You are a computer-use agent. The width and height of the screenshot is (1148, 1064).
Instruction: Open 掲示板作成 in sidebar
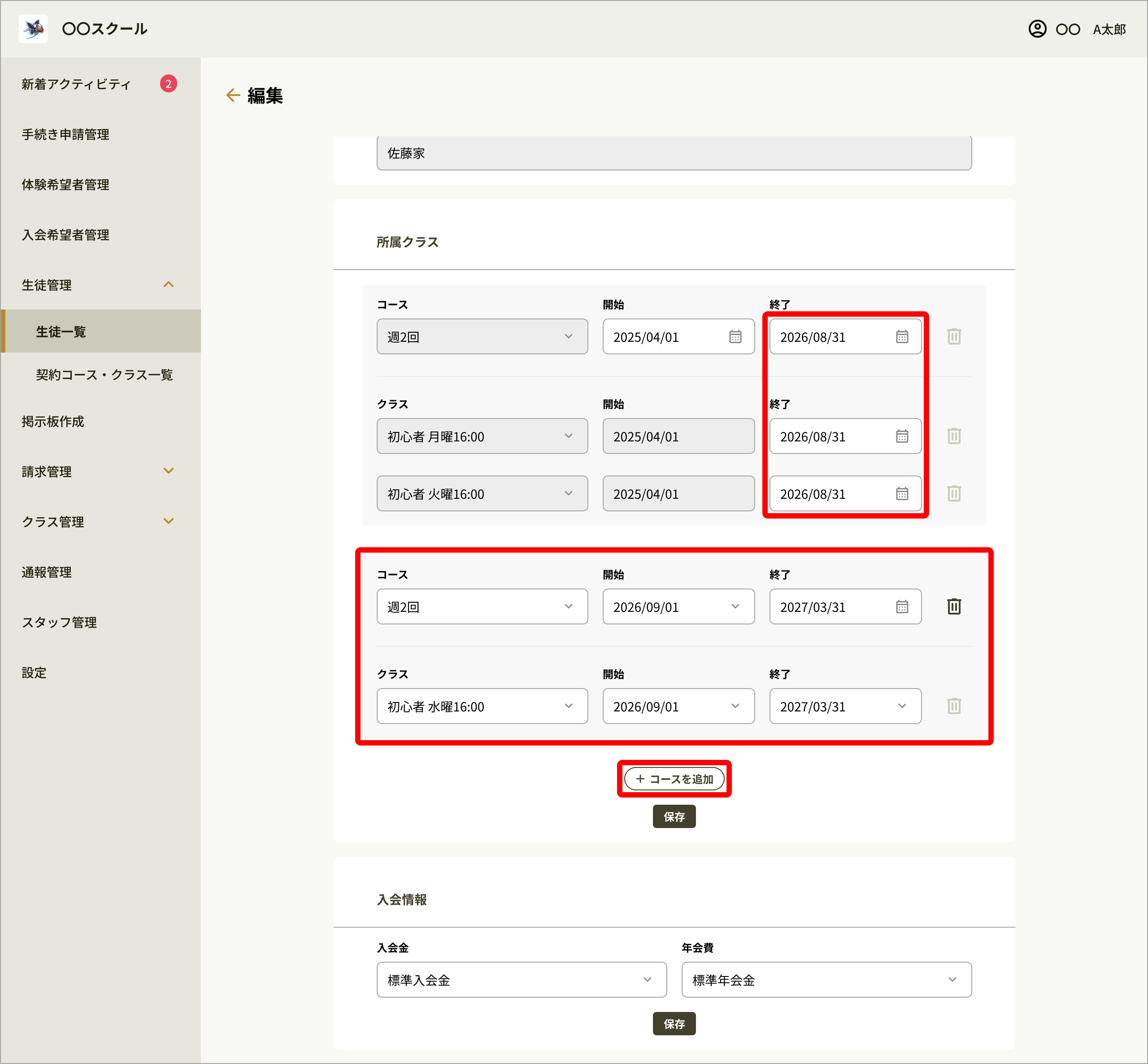(53, 422)
